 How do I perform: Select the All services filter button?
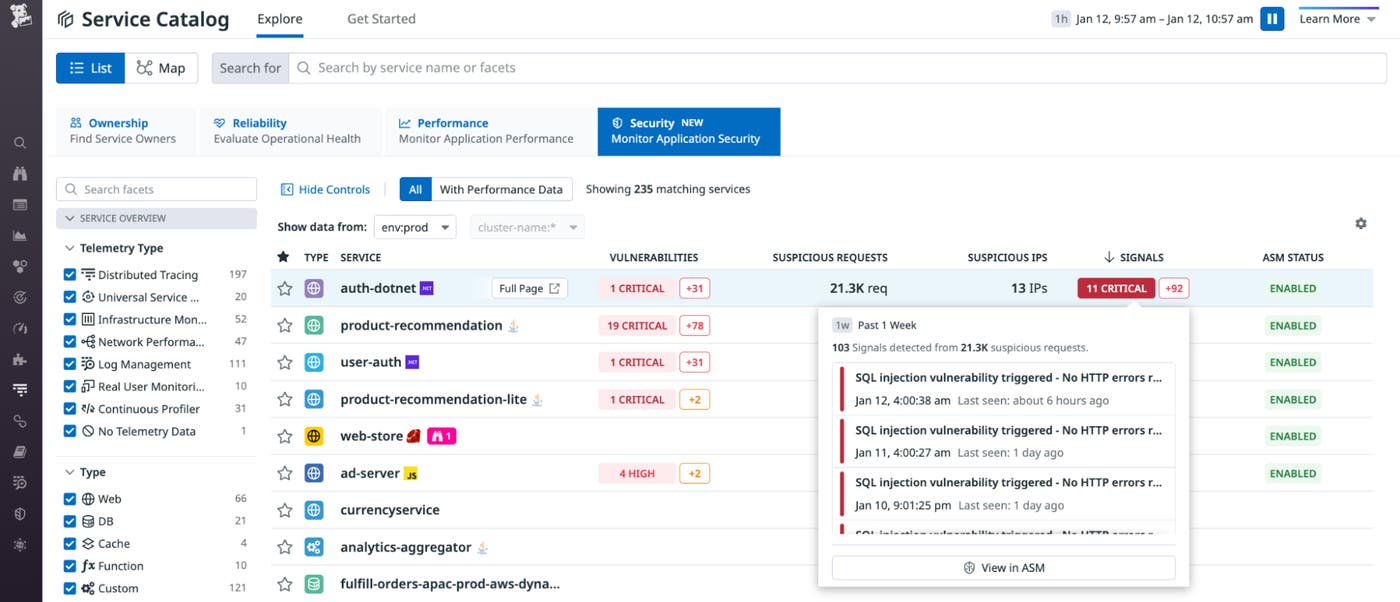(x=415, y=189)
